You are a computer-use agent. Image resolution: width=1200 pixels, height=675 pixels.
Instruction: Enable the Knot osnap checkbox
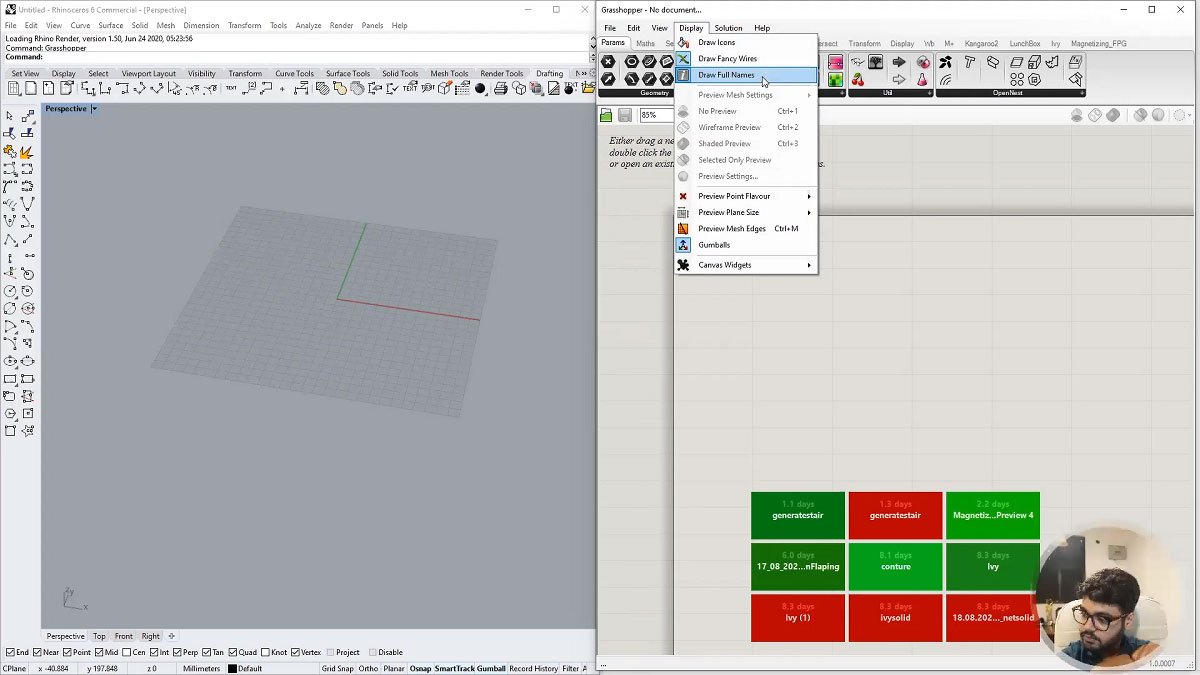click(265, 652)
